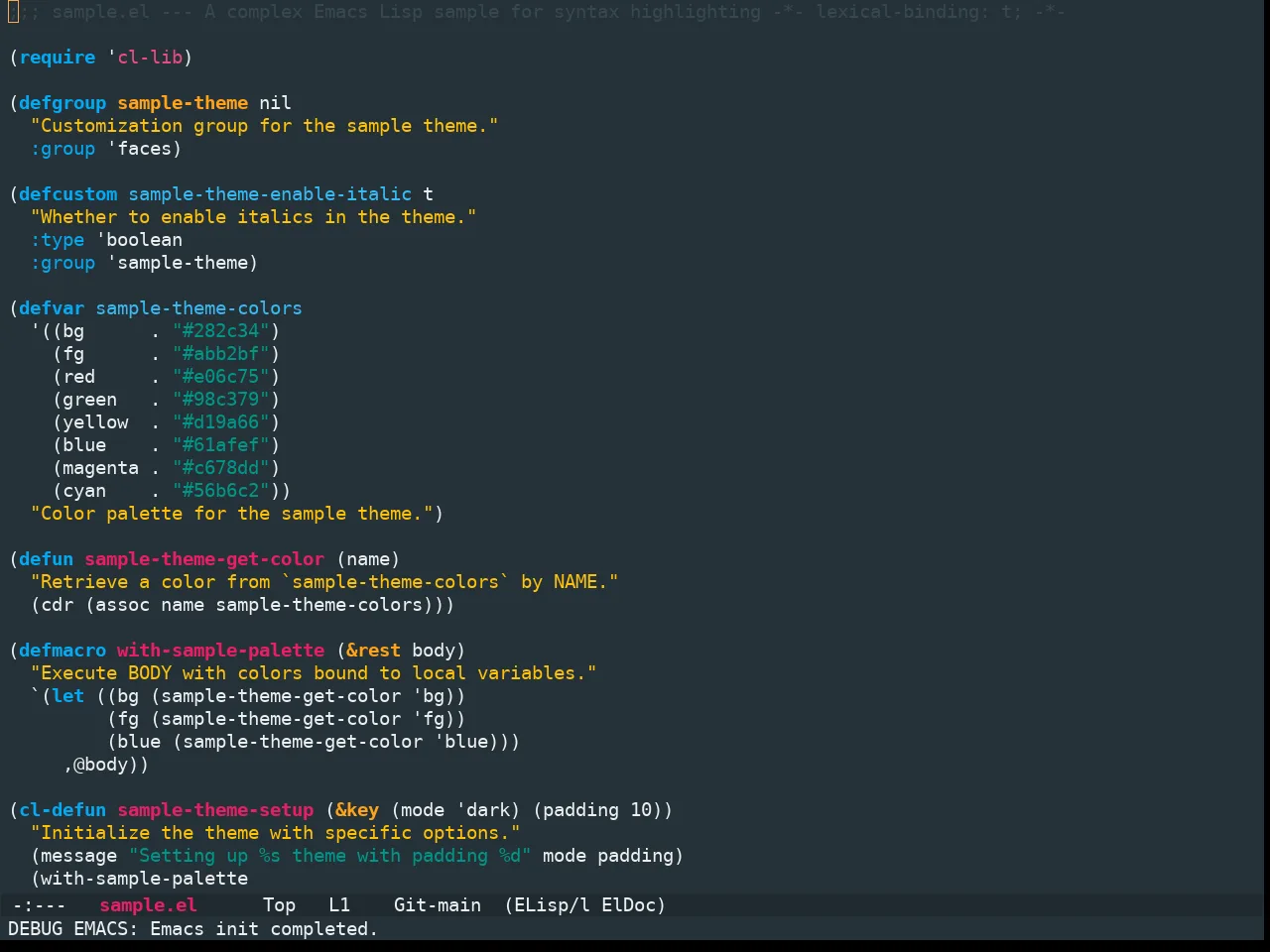
Task: Click the 'defmacro' keyword
Action: (x=63, y=651)
